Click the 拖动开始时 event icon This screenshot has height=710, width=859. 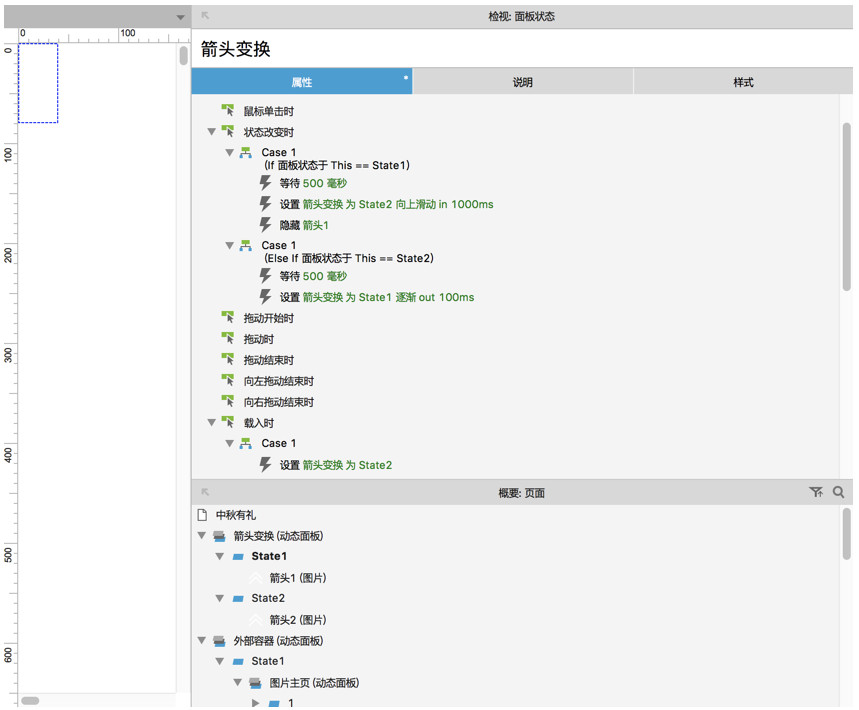(x=228, y=318)
